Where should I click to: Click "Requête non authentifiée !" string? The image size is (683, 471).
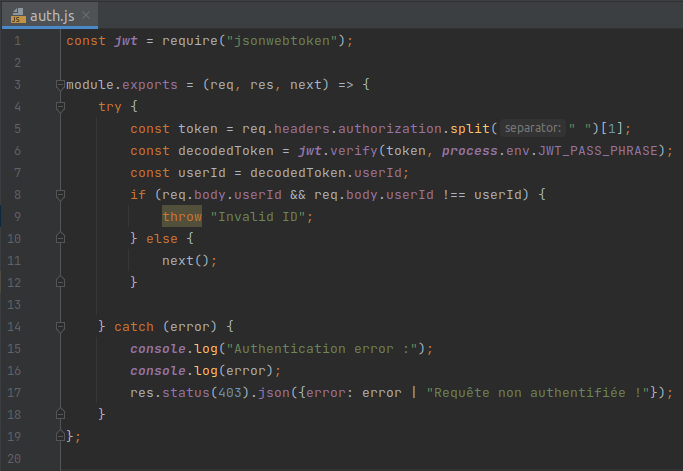(x=538, y=393)
